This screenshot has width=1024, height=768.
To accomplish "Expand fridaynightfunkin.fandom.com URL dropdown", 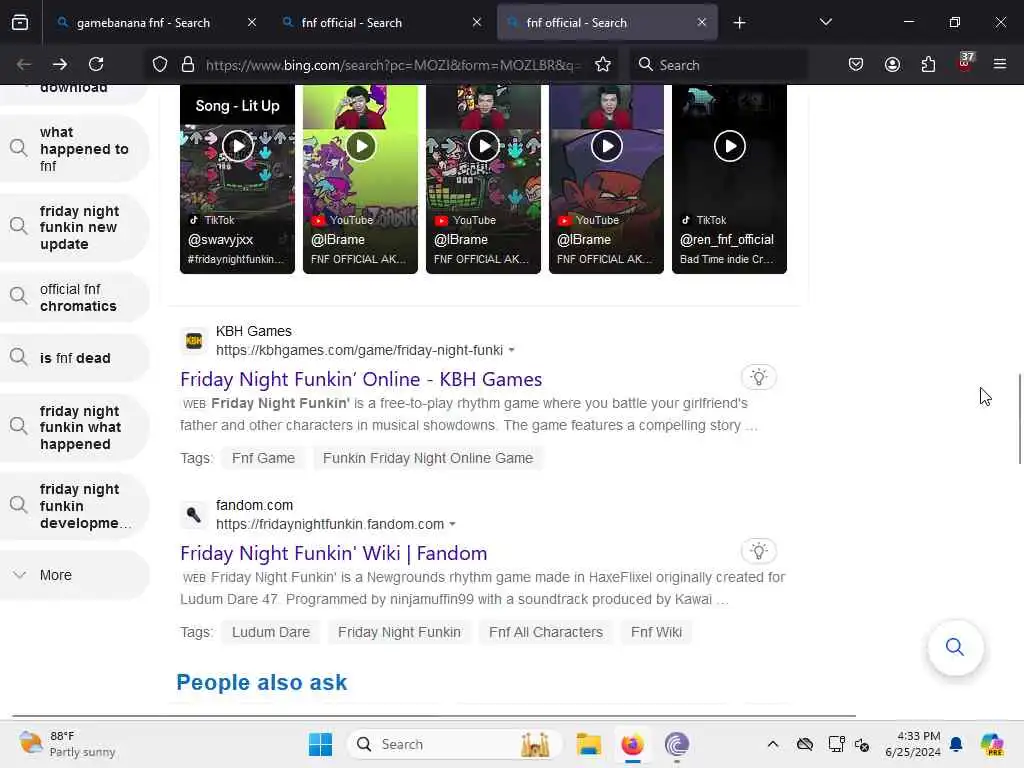I will tap(453, 524).
